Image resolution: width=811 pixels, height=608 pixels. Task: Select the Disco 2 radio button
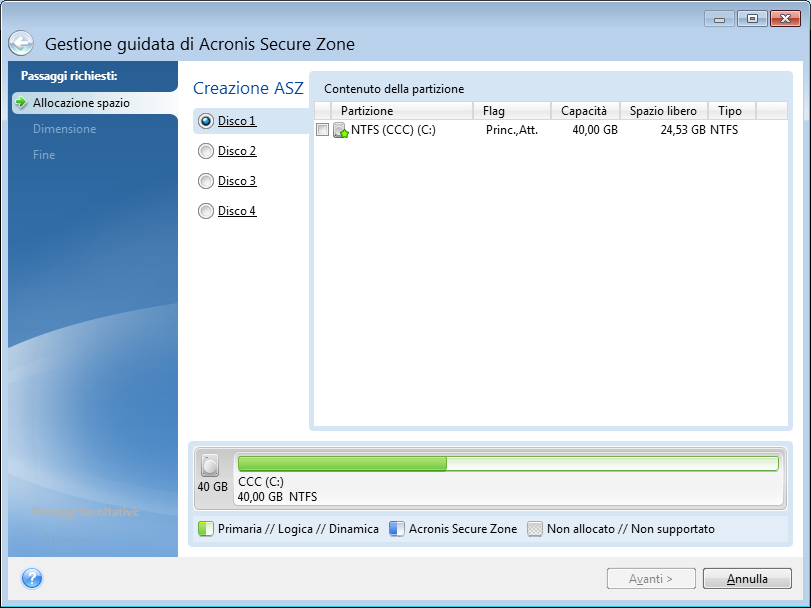[x=206, y=151]
